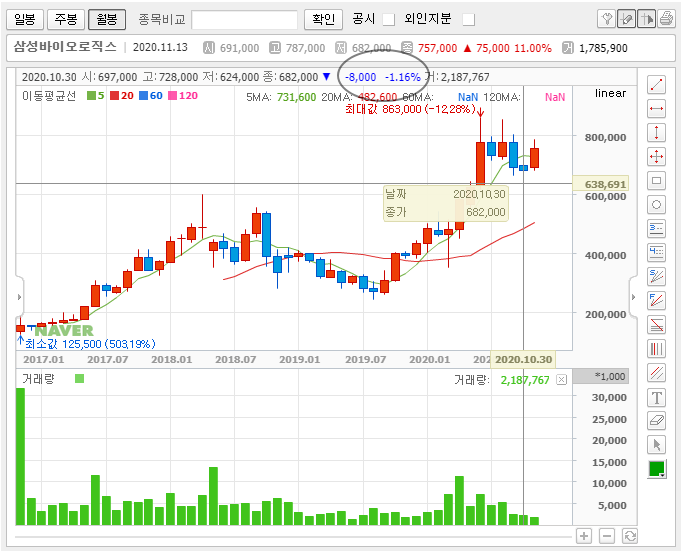Zoom in with the plus button
Image resolution: width=687 pixels, height=551 pixels.
(x=584, y=536)
